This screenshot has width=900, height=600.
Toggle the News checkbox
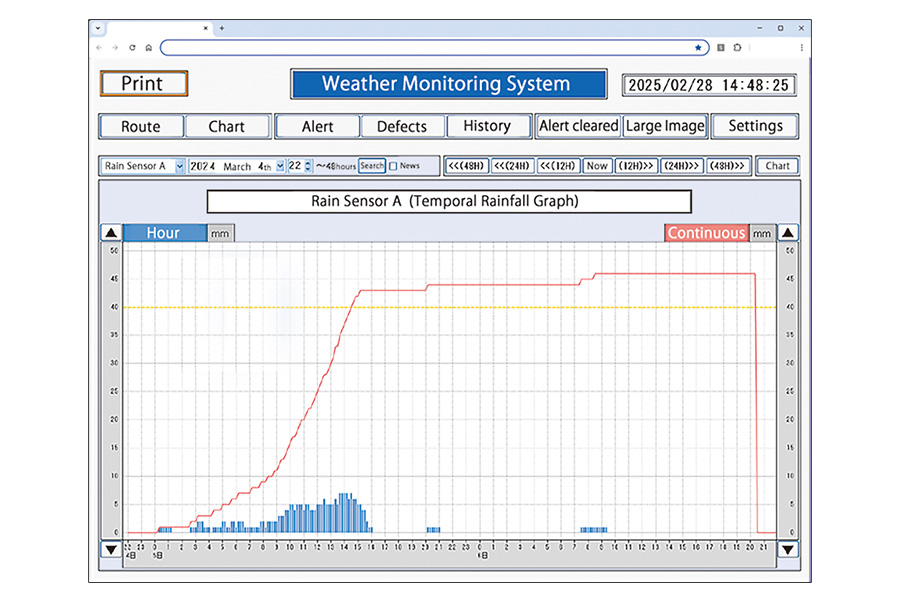[393, 166]
